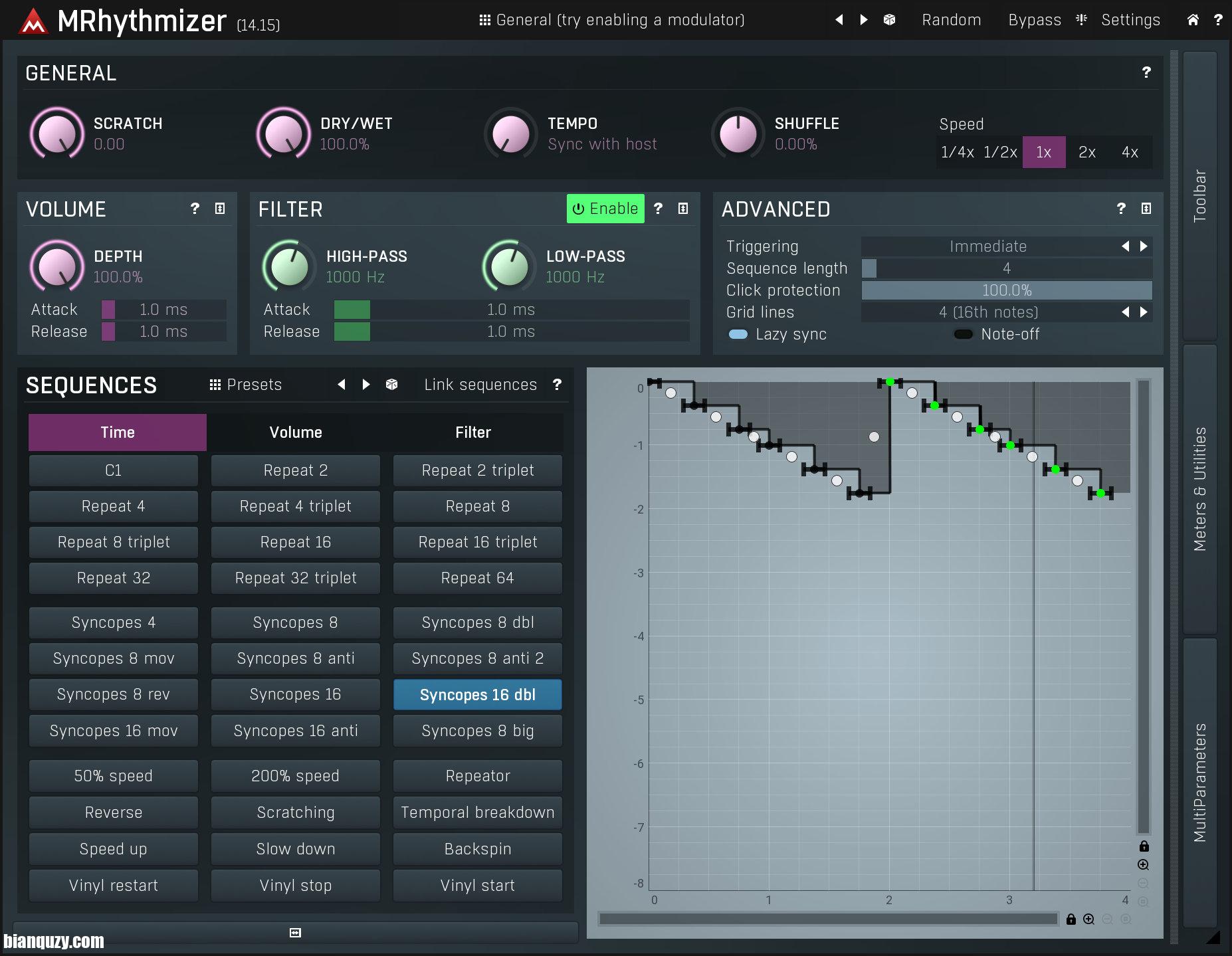Click the home icon near Settings
Image resolution: width=1232 pixels, height=956 pixels.
(1193, 20)
